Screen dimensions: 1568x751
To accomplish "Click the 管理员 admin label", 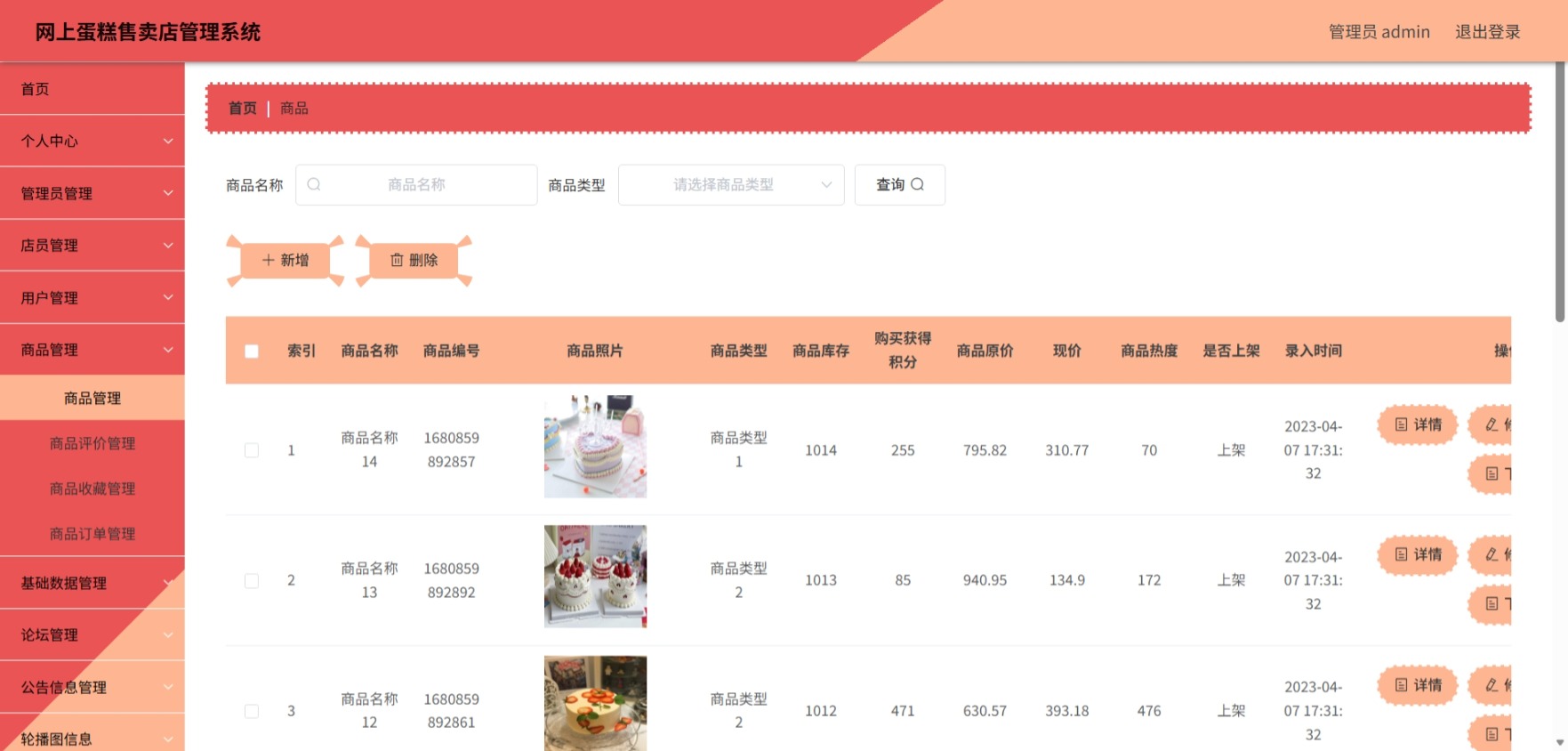I will click(x=1379, y=32).
